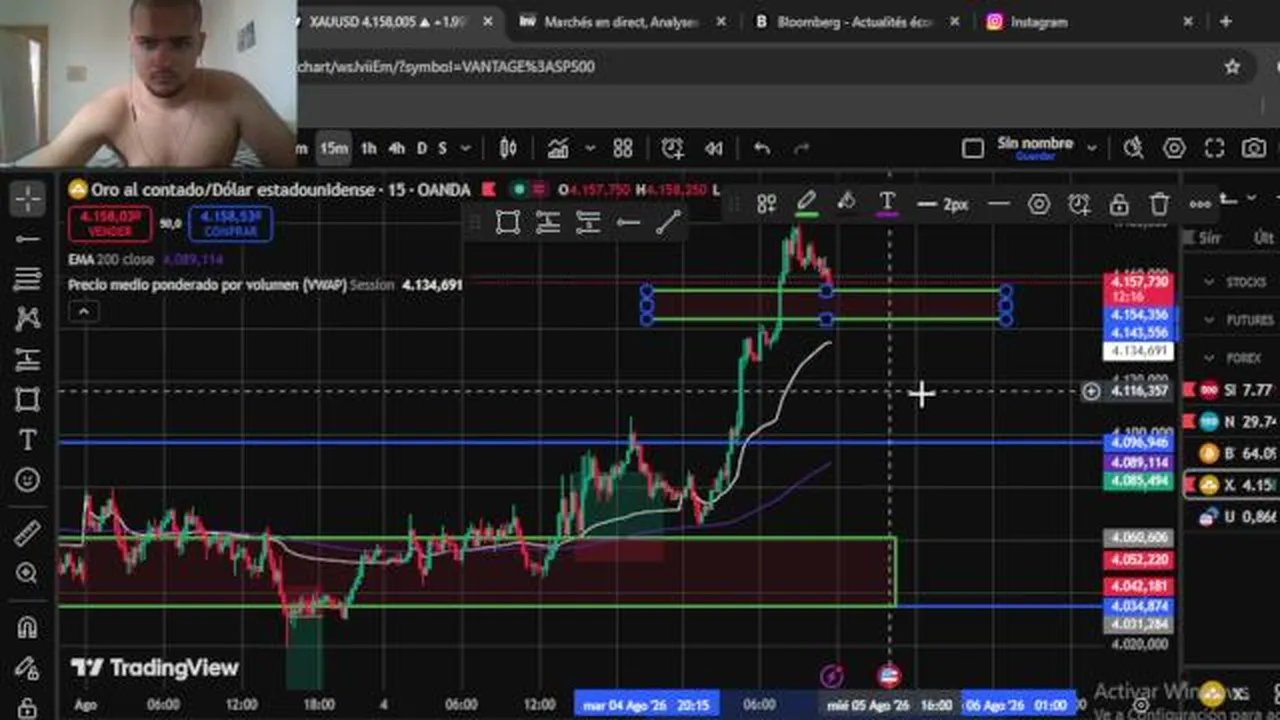Select the ruler measure tool
The height and width of the screenshot is (720, 1280).
coord(27,533)
